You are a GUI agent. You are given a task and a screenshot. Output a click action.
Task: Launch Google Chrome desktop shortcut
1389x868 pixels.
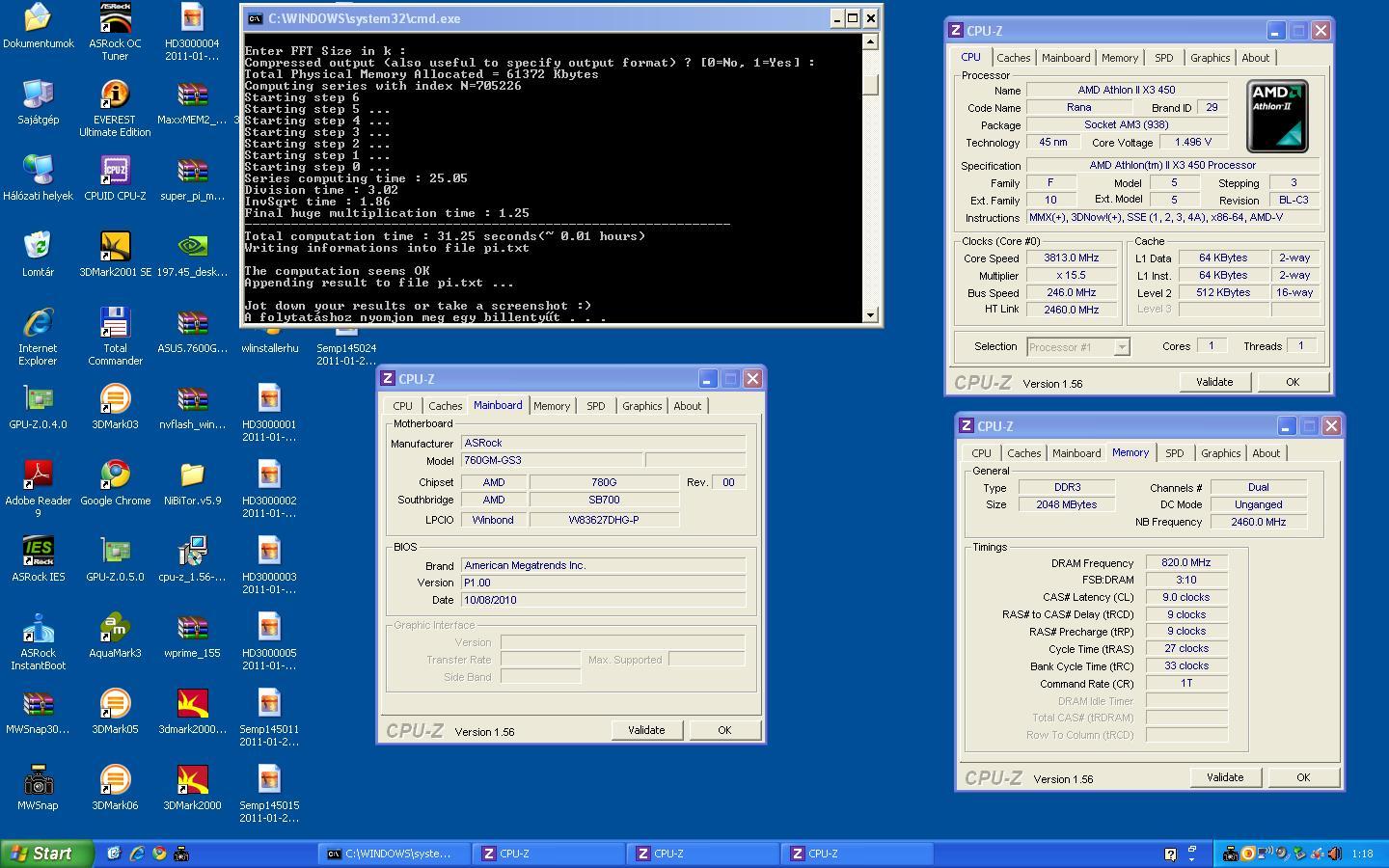pos(115,482)
